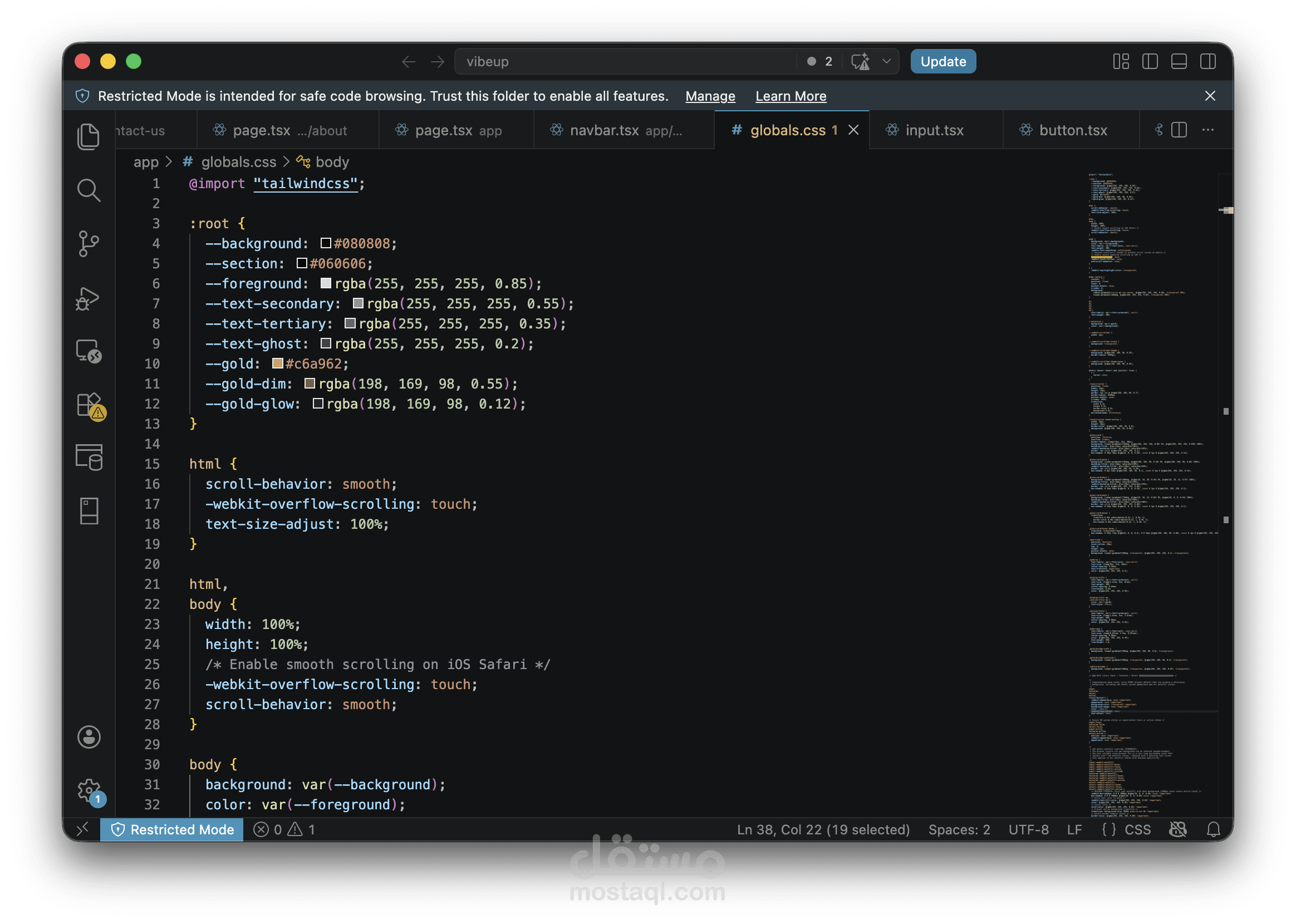Open the Source Control view
The height and width of the screenshot is (924, 1296).
88,243
